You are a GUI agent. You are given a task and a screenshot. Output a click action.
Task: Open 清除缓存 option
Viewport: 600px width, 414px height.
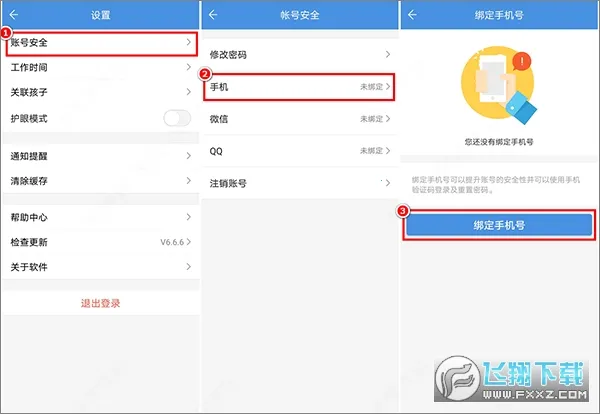pyautogui.click(x=101, y=181)
